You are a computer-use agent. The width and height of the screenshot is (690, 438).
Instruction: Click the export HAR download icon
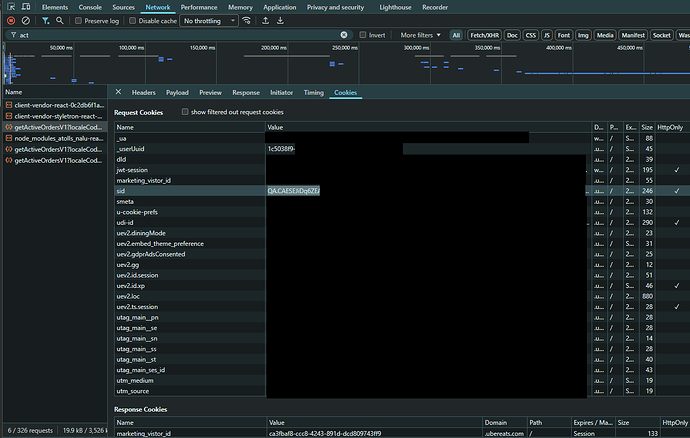[281, 20]
